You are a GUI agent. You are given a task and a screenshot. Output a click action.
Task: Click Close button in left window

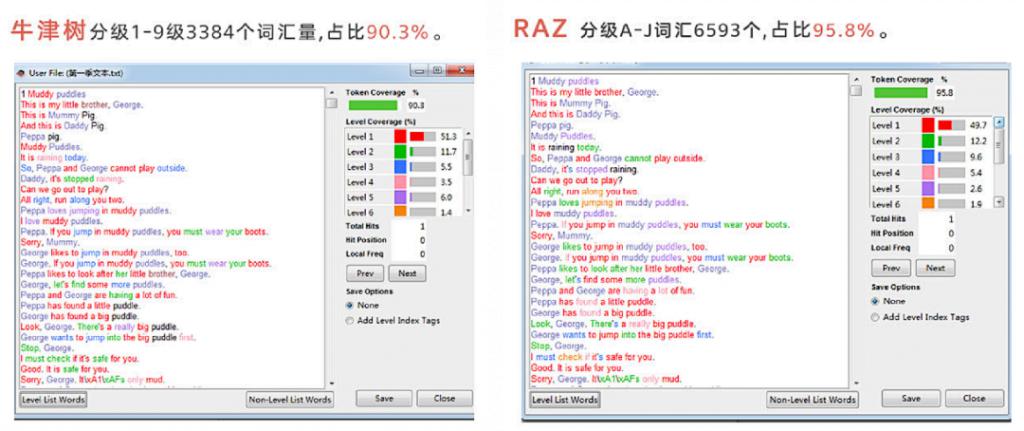coord(444,398)
